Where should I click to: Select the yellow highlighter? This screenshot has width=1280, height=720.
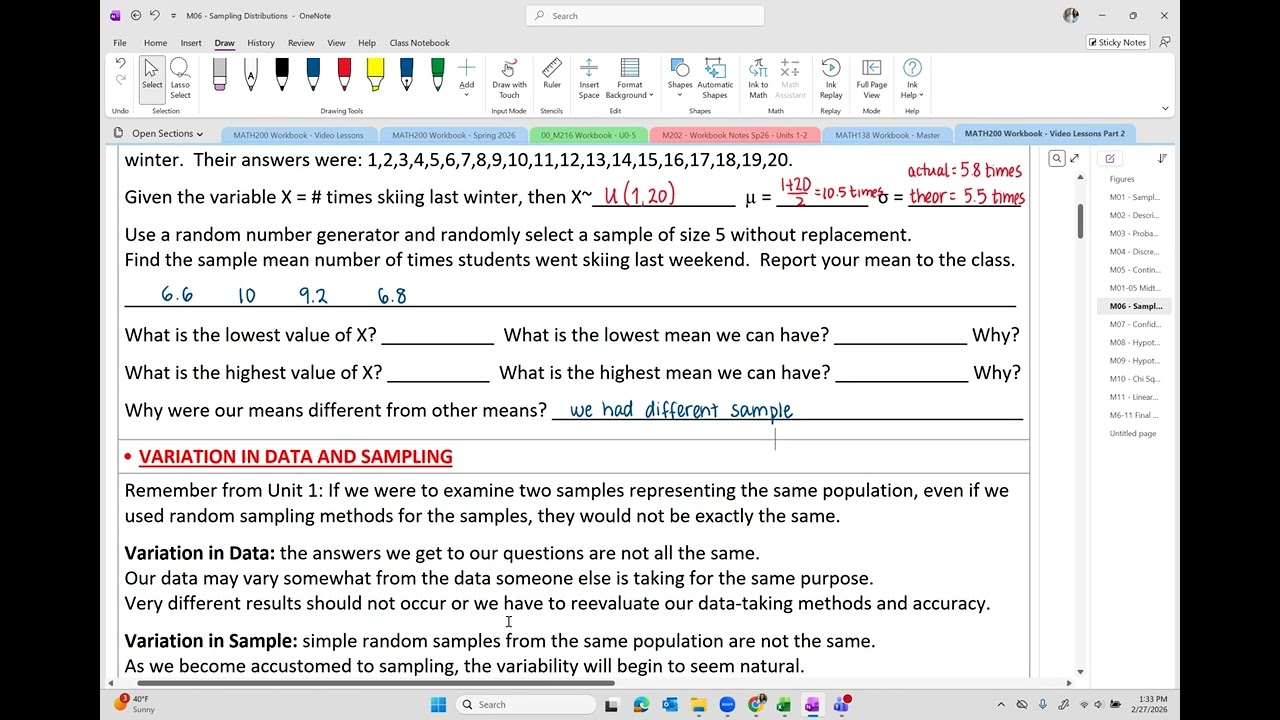point(375,76)
